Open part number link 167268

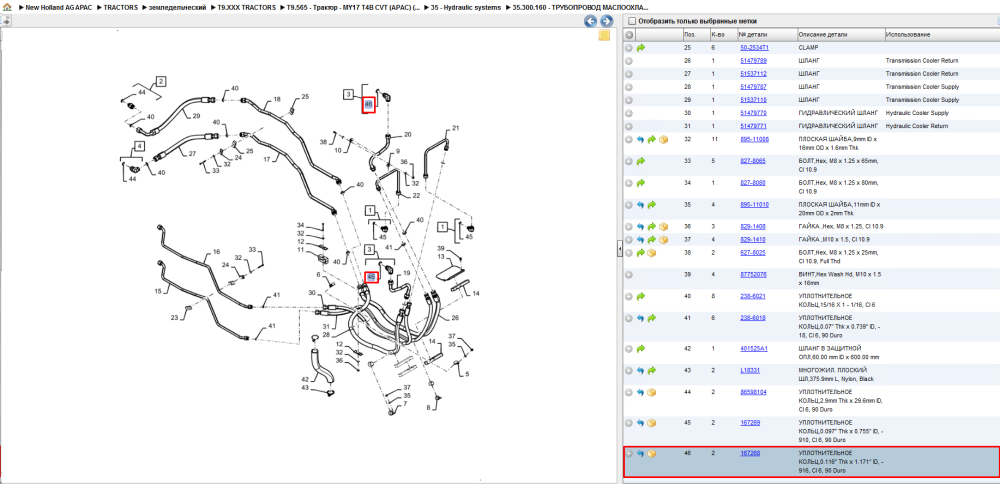click(x=749, y=453)
